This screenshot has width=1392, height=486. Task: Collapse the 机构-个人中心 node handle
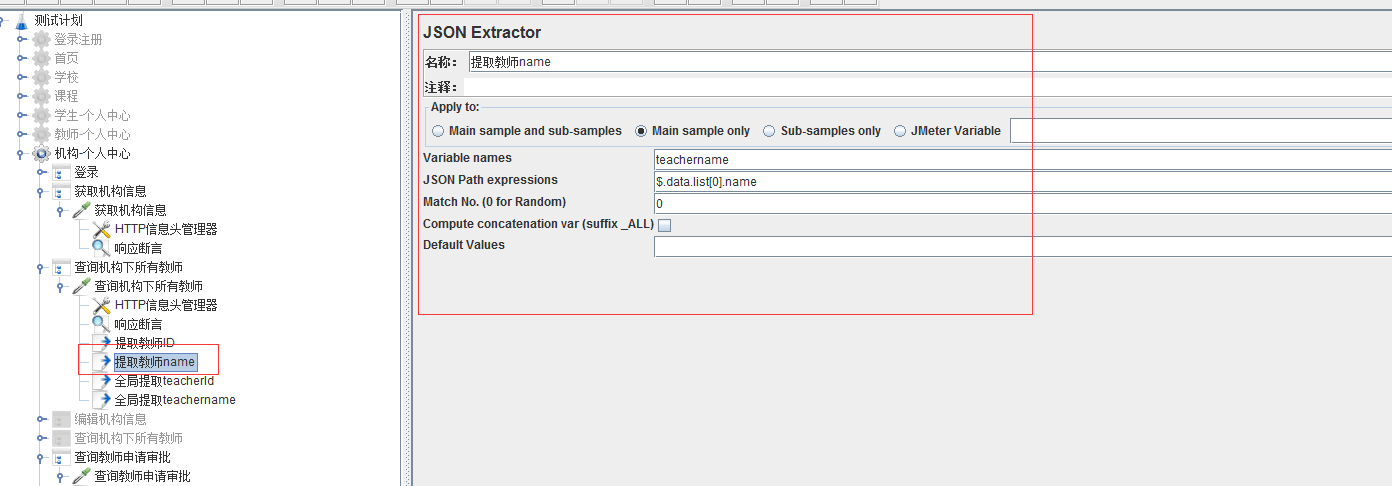21,154
